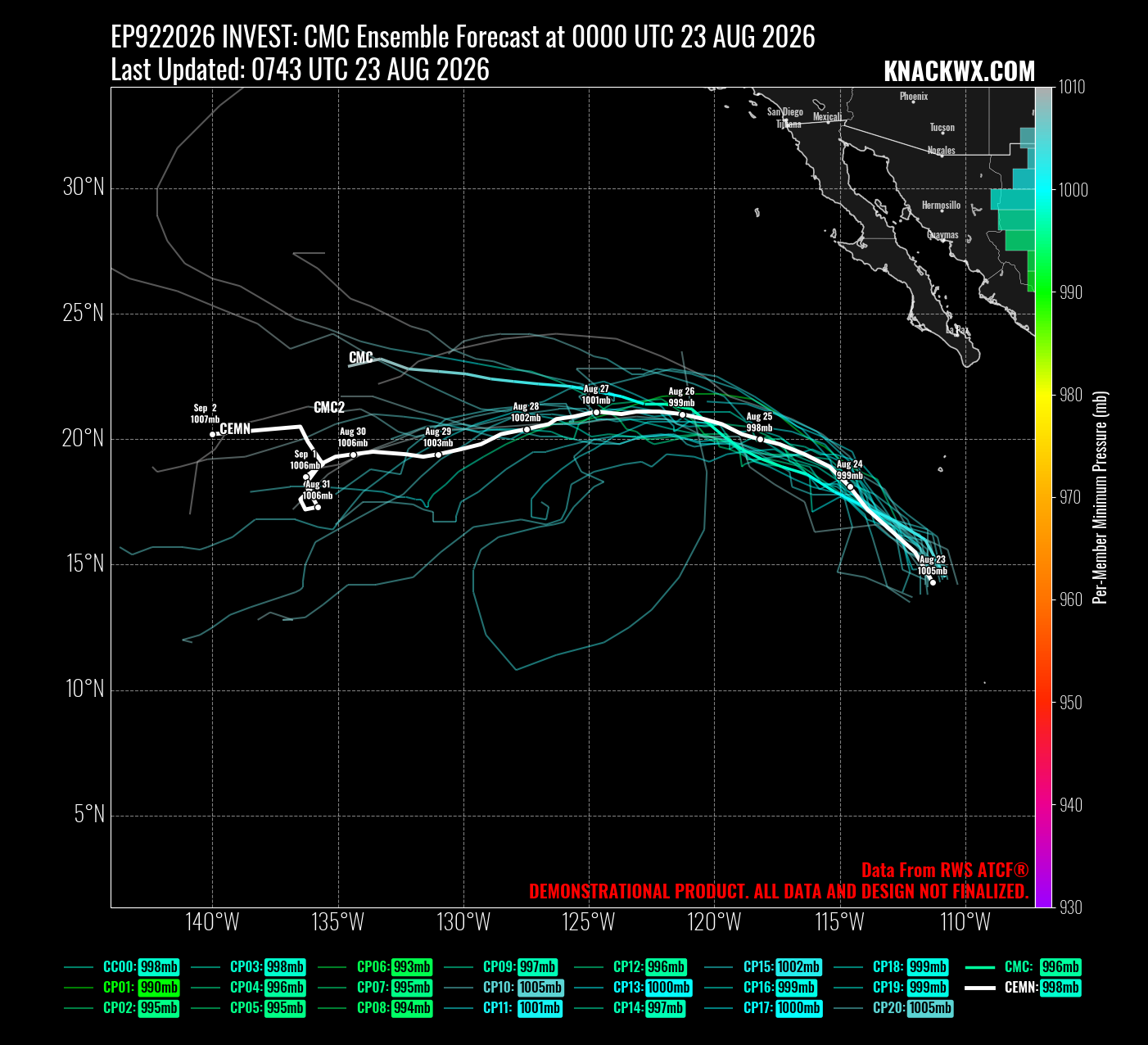Click the Aug 23 1005mb track marker
1148x1045 pixels.
click(933, 582)
